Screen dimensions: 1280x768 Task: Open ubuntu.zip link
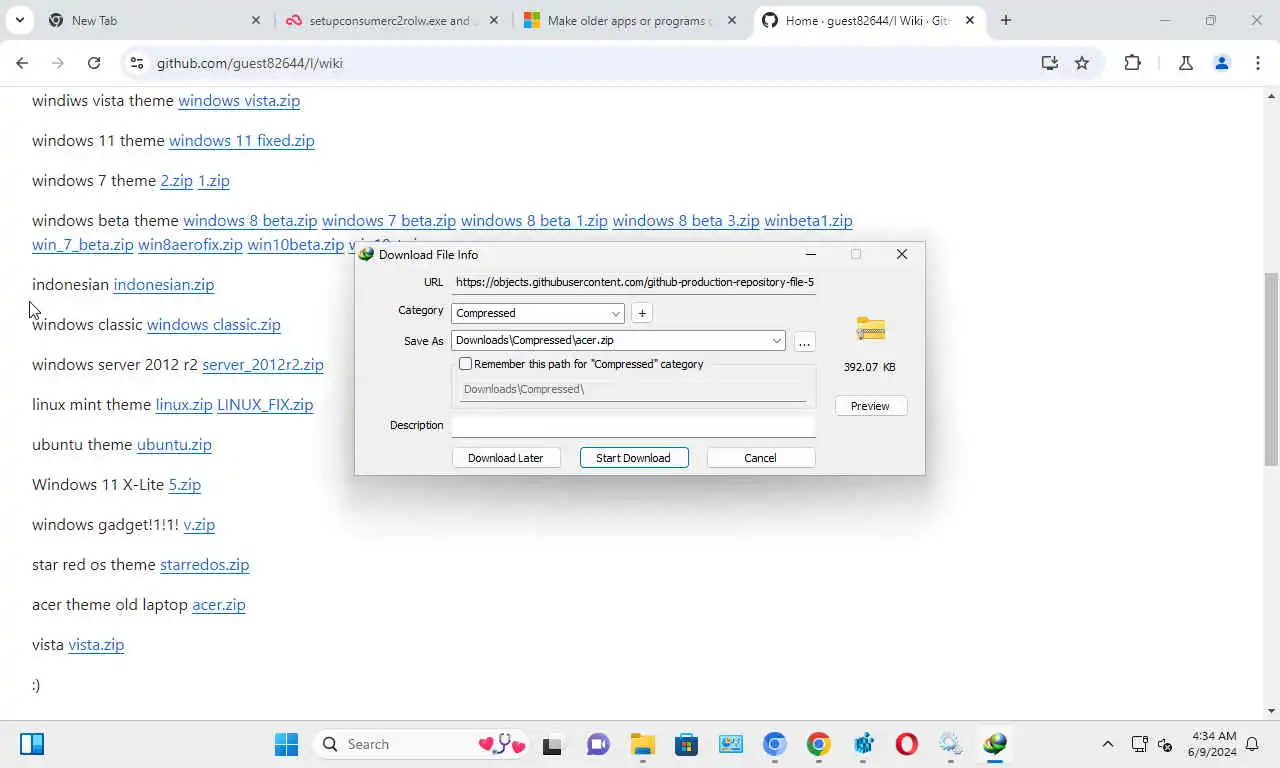(174, 445)
